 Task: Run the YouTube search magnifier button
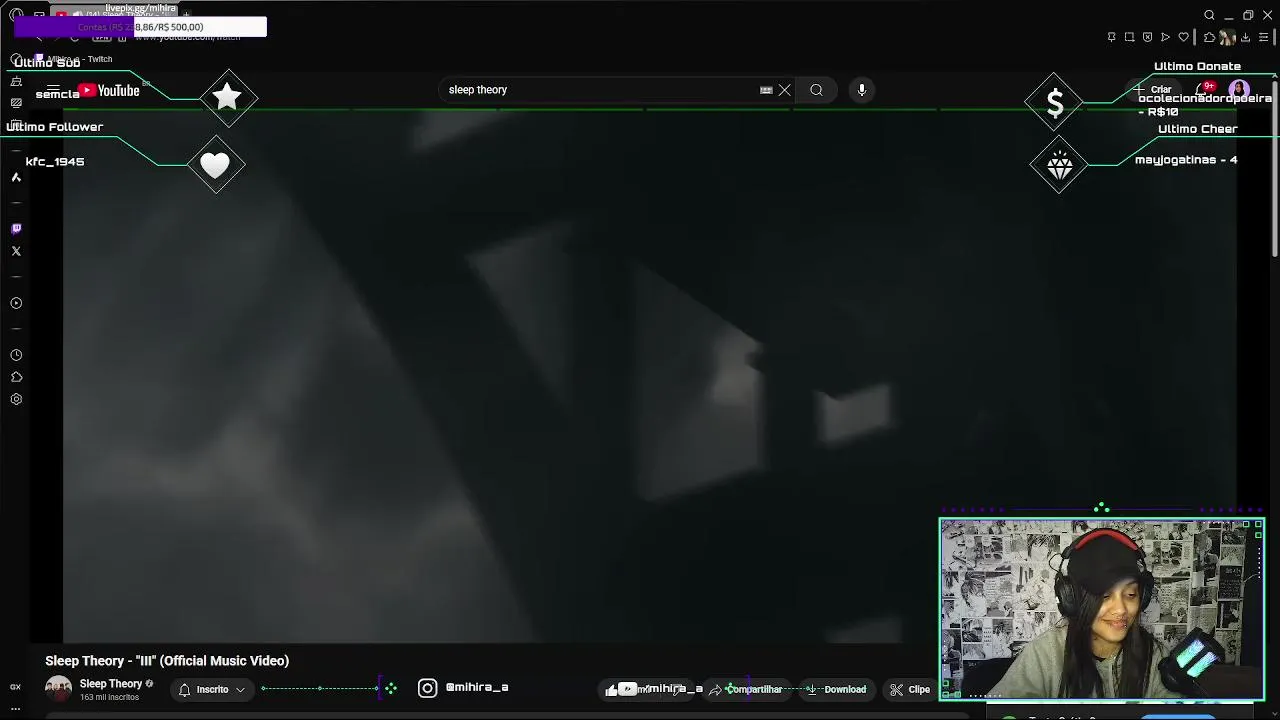pyautogui.click(x=816, y=90)
